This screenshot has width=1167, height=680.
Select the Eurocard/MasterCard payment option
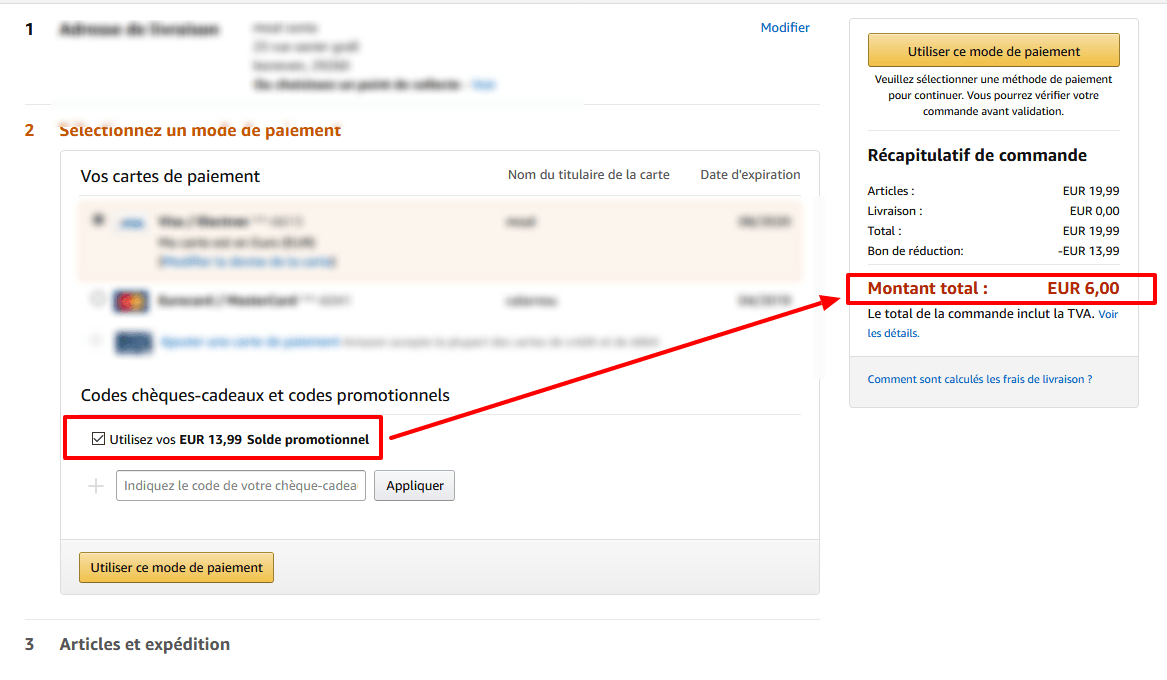point(97,300)
